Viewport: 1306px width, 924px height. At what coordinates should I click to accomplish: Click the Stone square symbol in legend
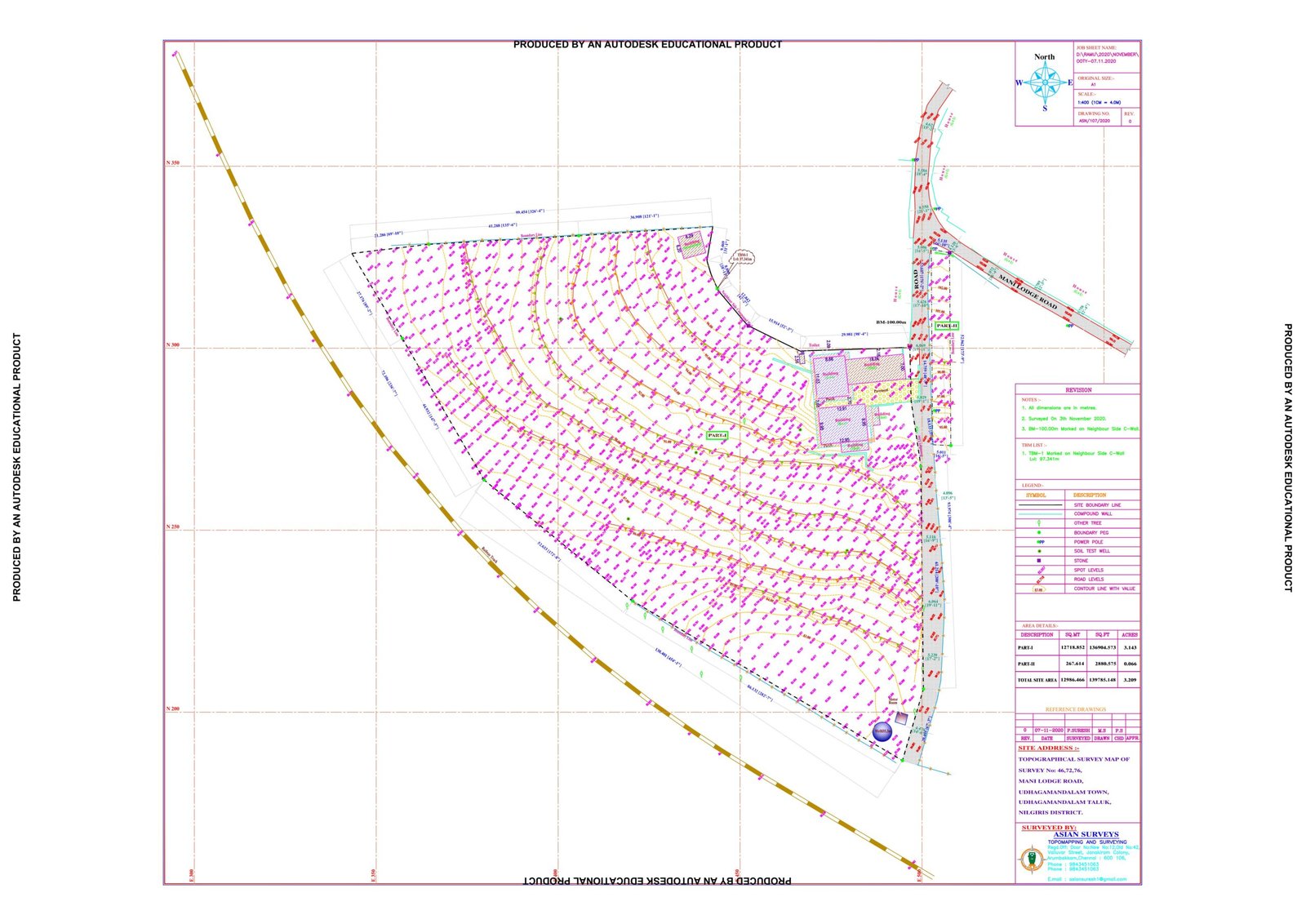click(x=1039, y=561)
